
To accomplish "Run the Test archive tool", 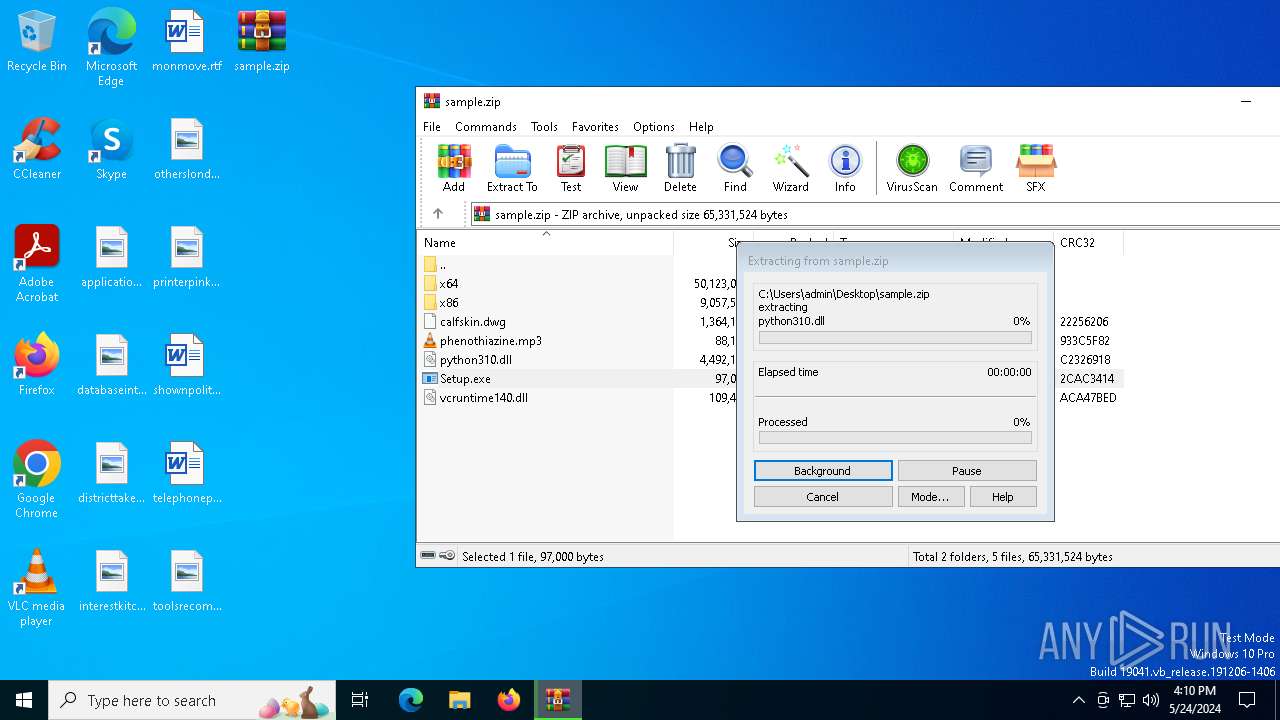I will click(571, 168).
